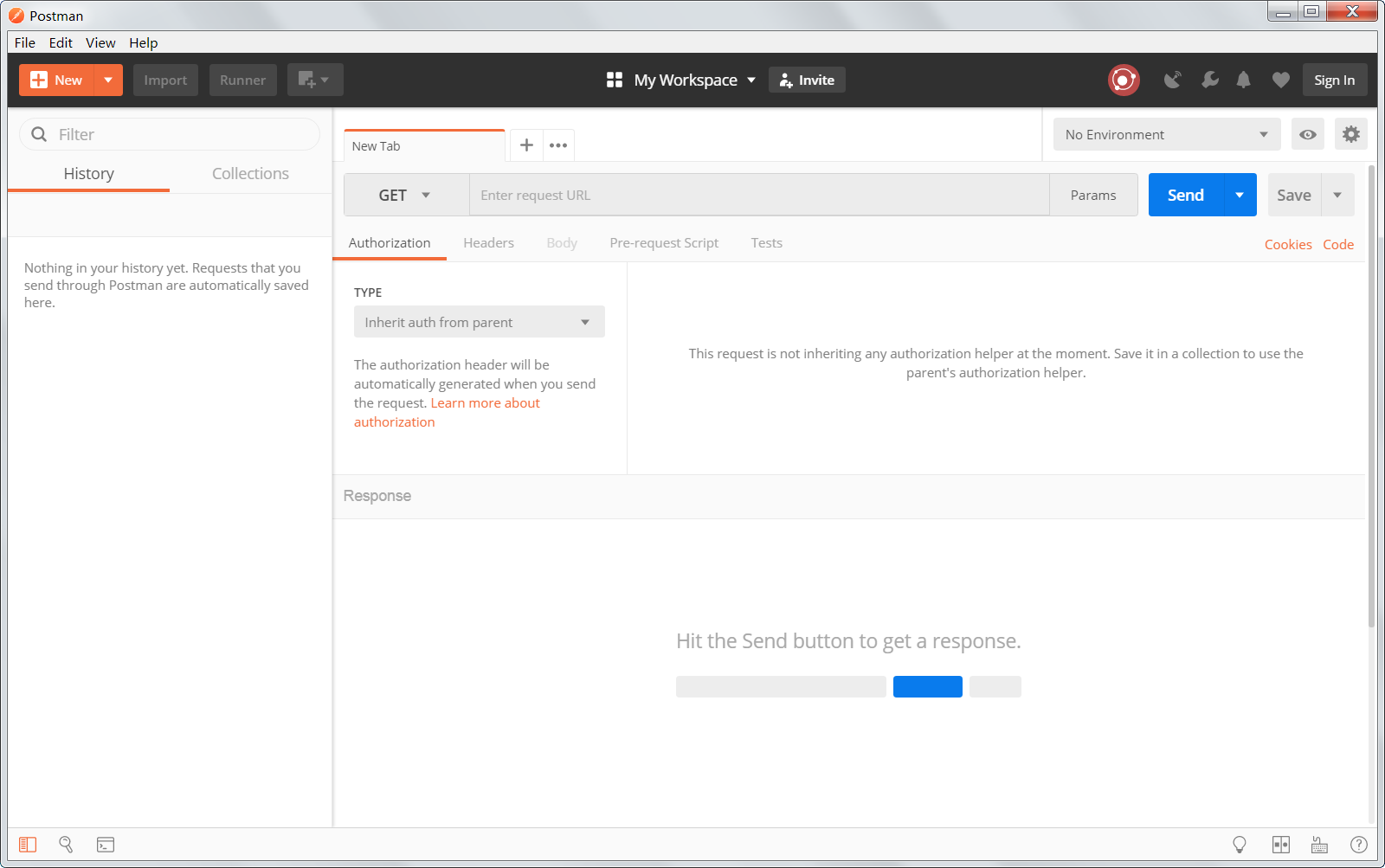Expand the New button dropdown arrow
This screenshot has height=868, width=1385.
[x=108, y=80]
